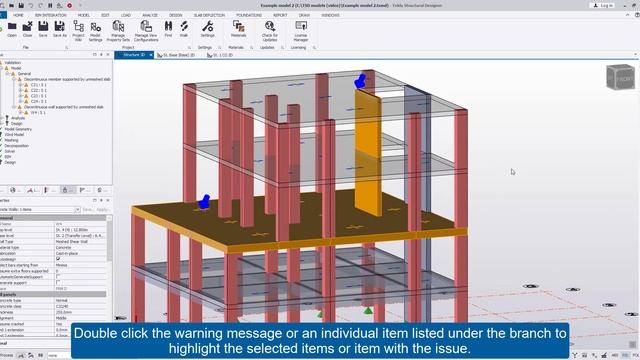Select the Model Geometry status row
640x360 pixels.
coord(18,129)
